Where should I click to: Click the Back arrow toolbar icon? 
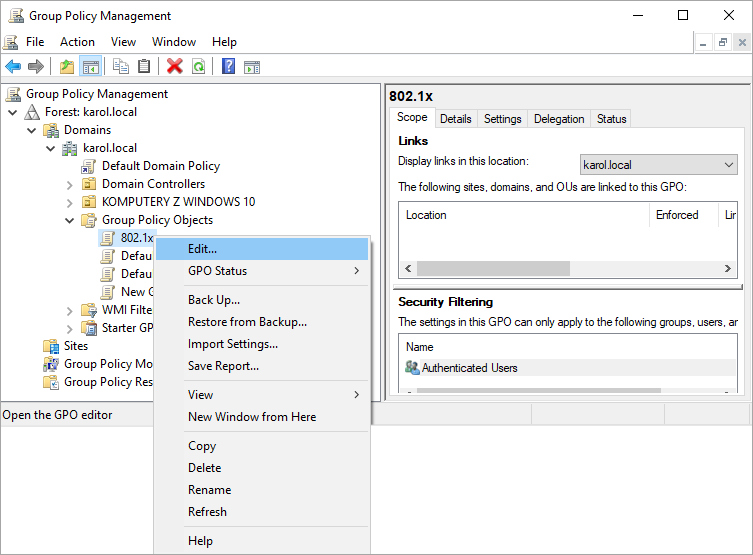(x=13, y=67)
